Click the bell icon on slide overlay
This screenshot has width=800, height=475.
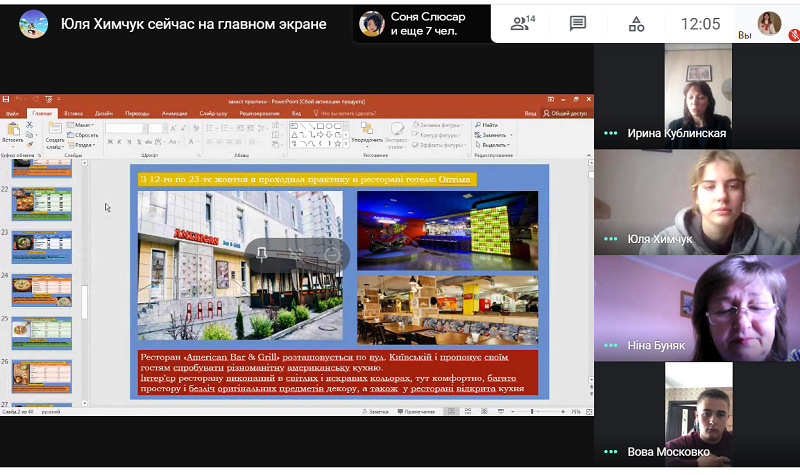(x=261, y=254)
